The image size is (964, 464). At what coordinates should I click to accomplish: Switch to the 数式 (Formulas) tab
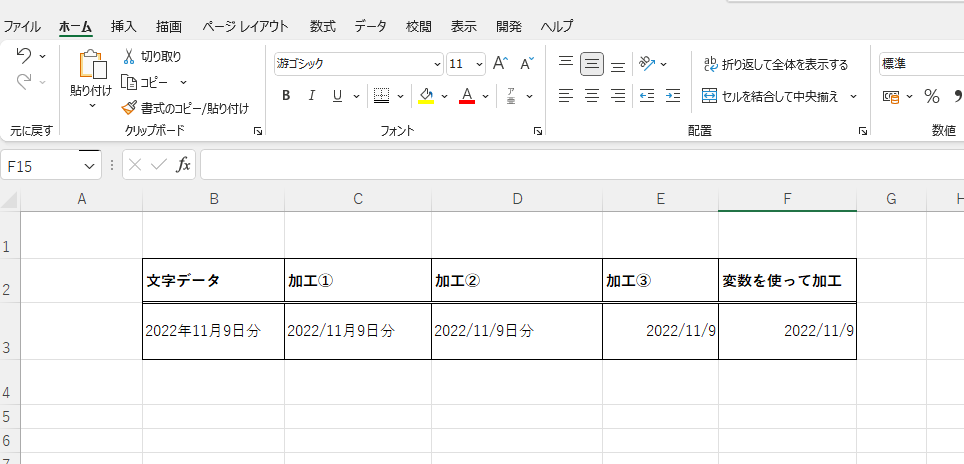coord(322,26)
